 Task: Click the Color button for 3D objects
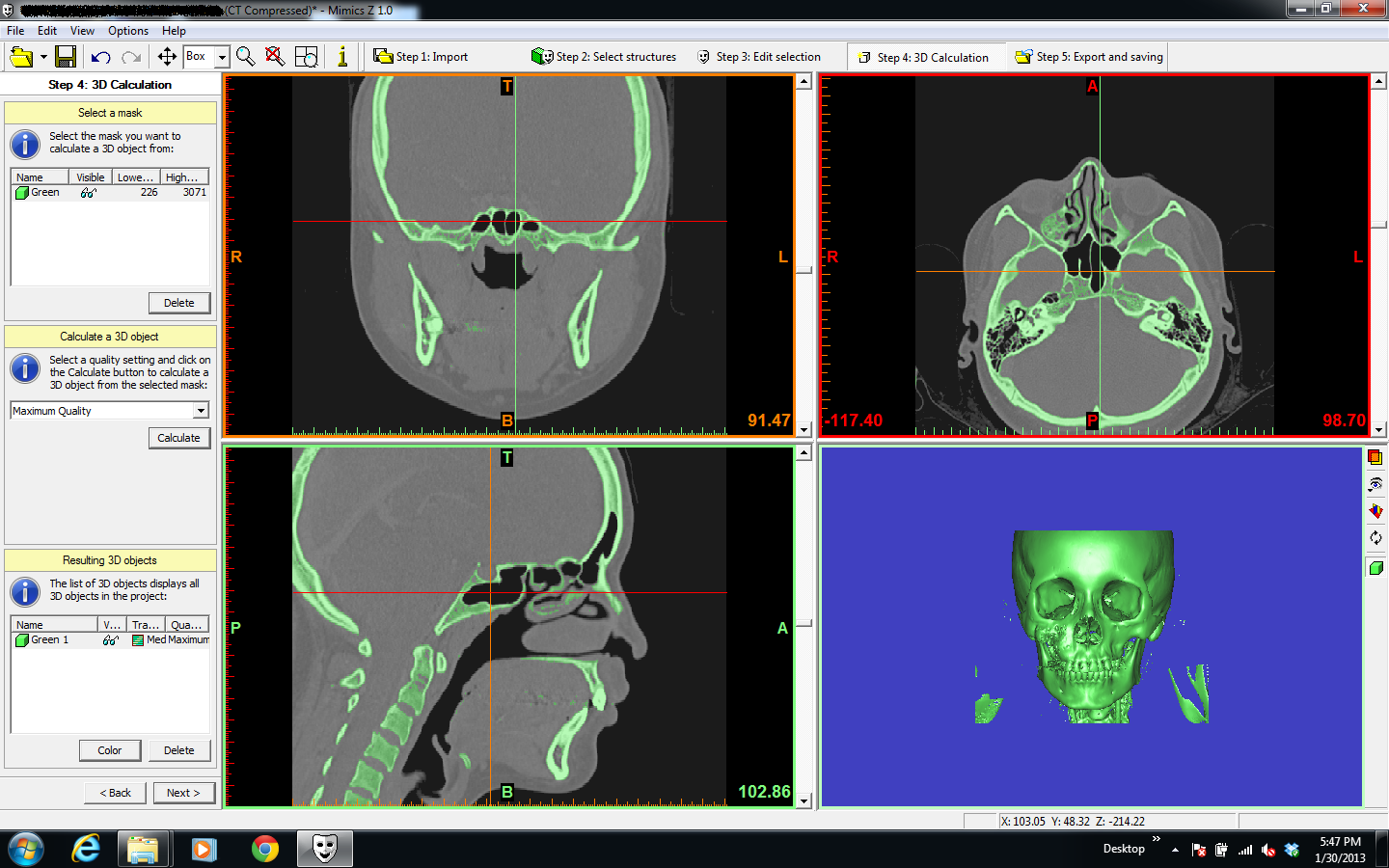coord(110,750)
